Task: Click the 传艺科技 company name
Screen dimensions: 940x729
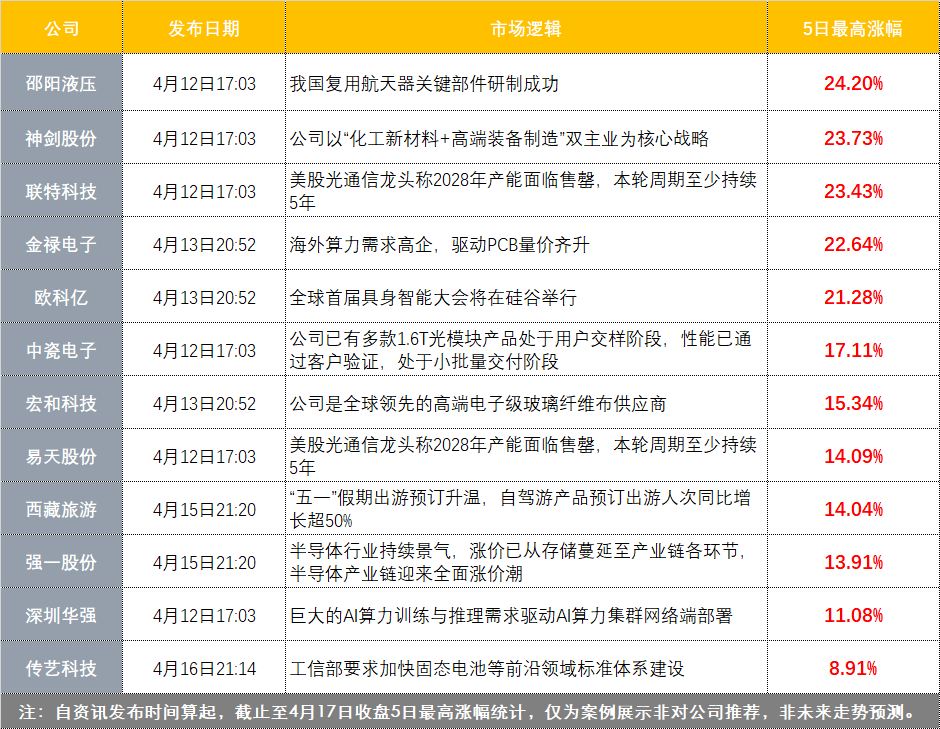Action: [61, 668]
